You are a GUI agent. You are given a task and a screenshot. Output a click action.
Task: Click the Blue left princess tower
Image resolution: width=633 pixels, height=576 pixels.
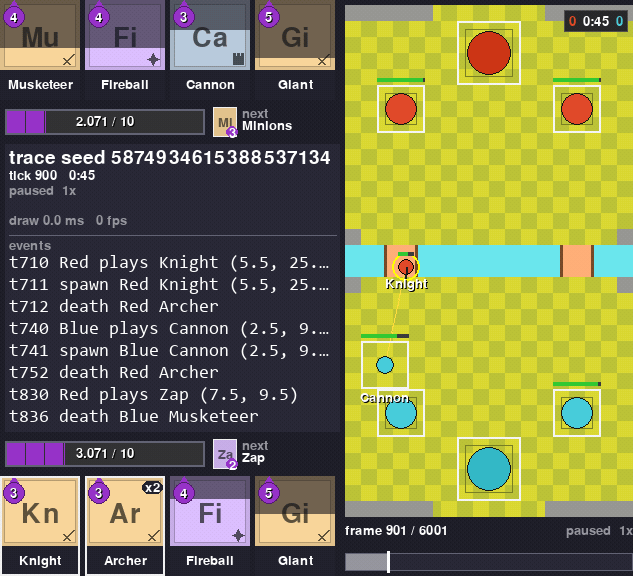pyautogui.click(x=401, y=413)
